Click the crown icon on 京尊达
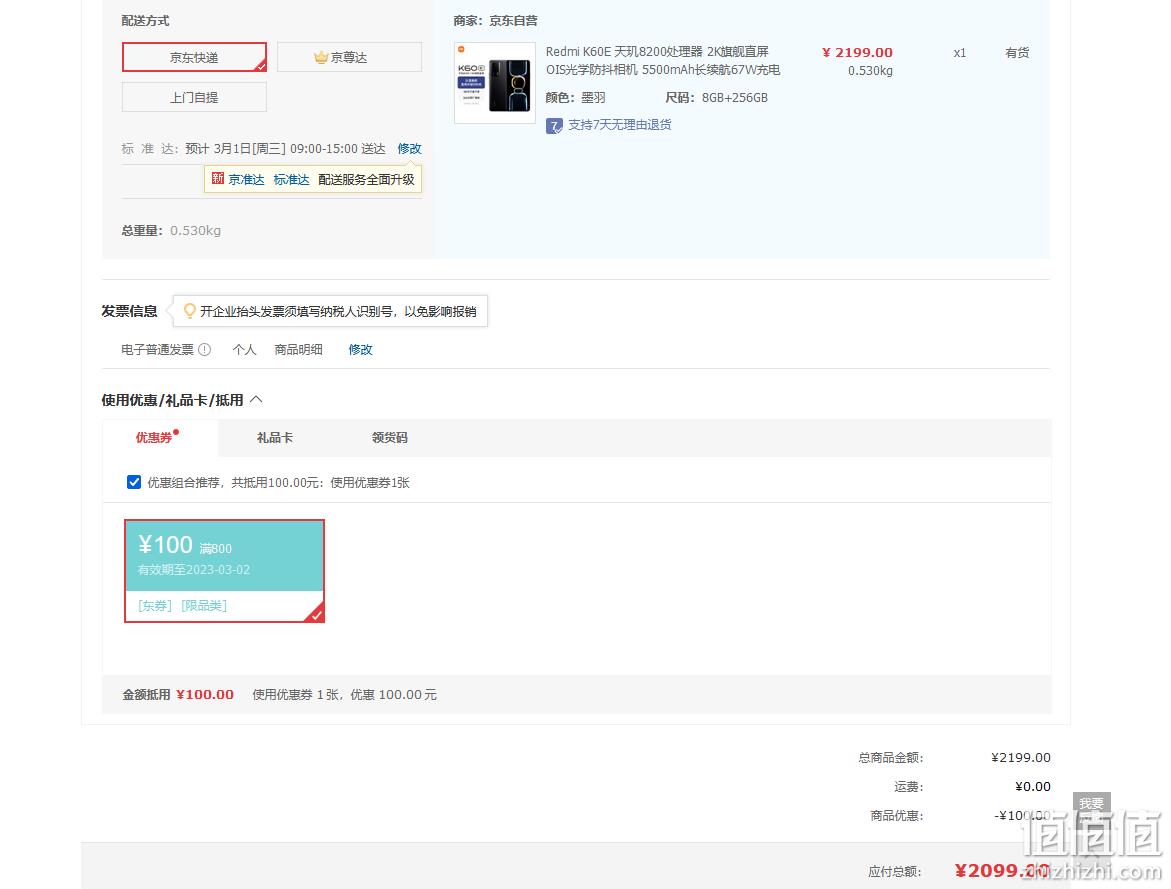The width and height of the screenshot is (1171, 889). tap(321, 58)
